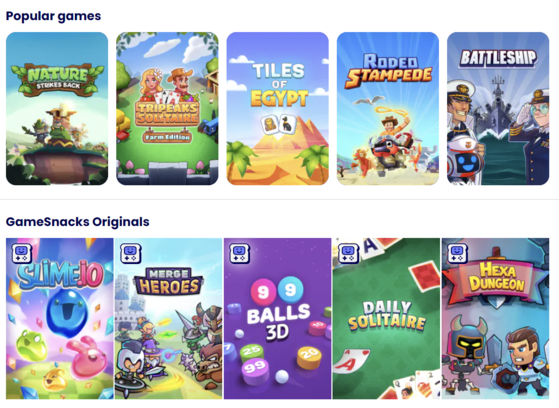Select the Battleship game card
The image size is (559, 408).
point(498,108)
